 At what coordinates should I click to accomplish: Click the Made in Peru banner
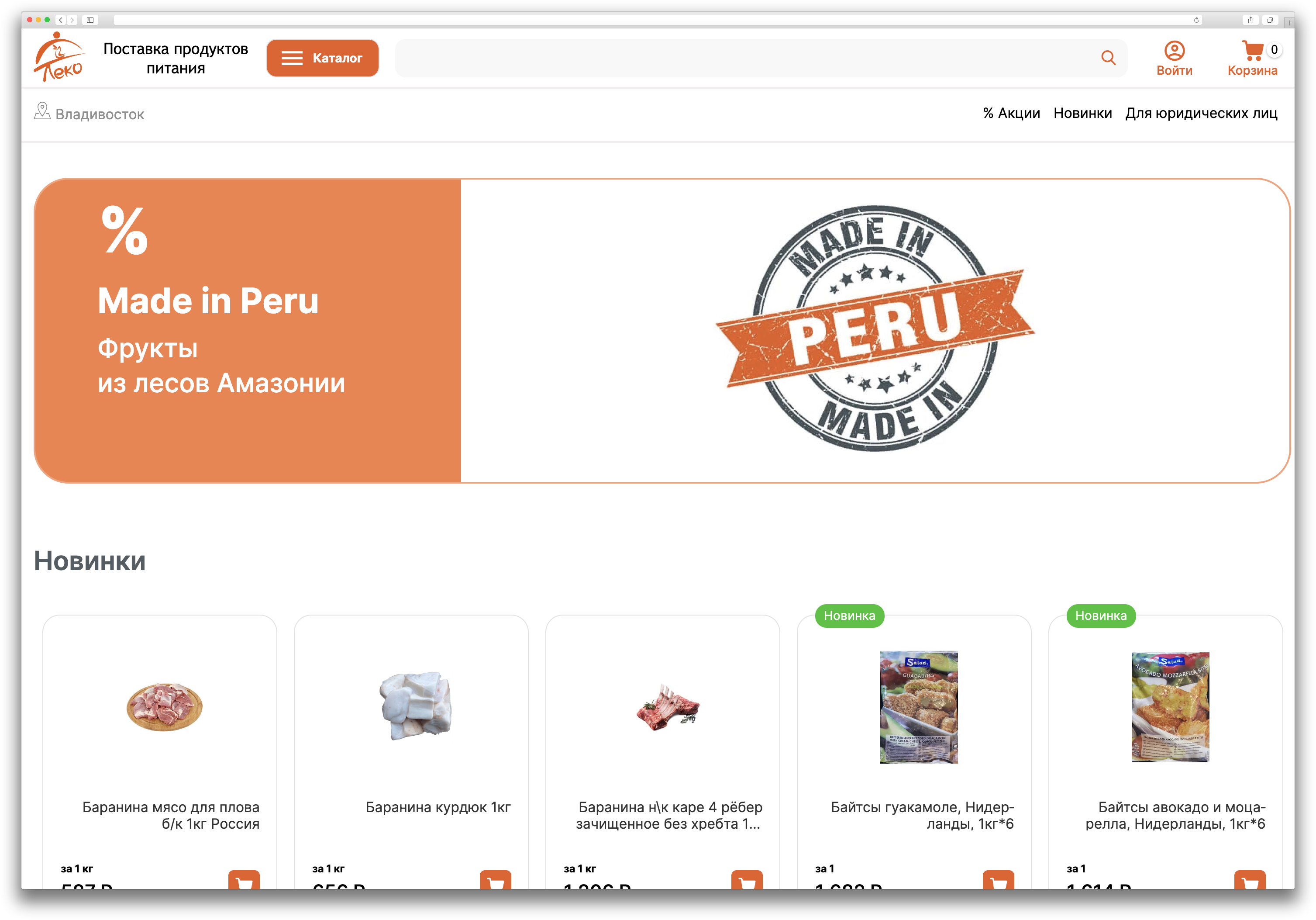coord(661,330)
